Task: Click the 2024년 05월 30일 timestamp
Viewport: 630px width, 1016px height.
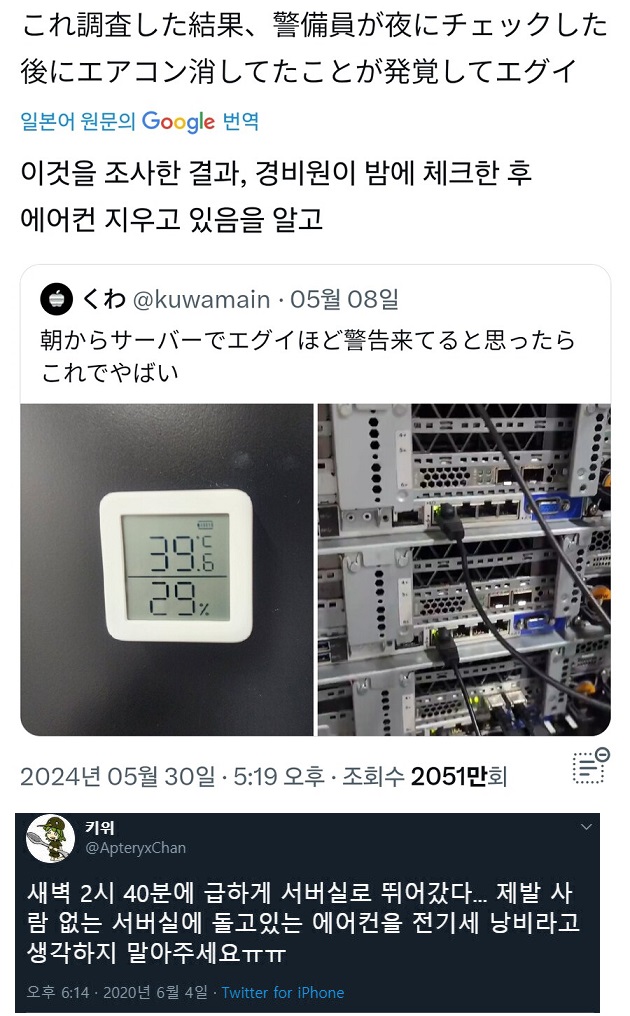Action: point(117,776)
